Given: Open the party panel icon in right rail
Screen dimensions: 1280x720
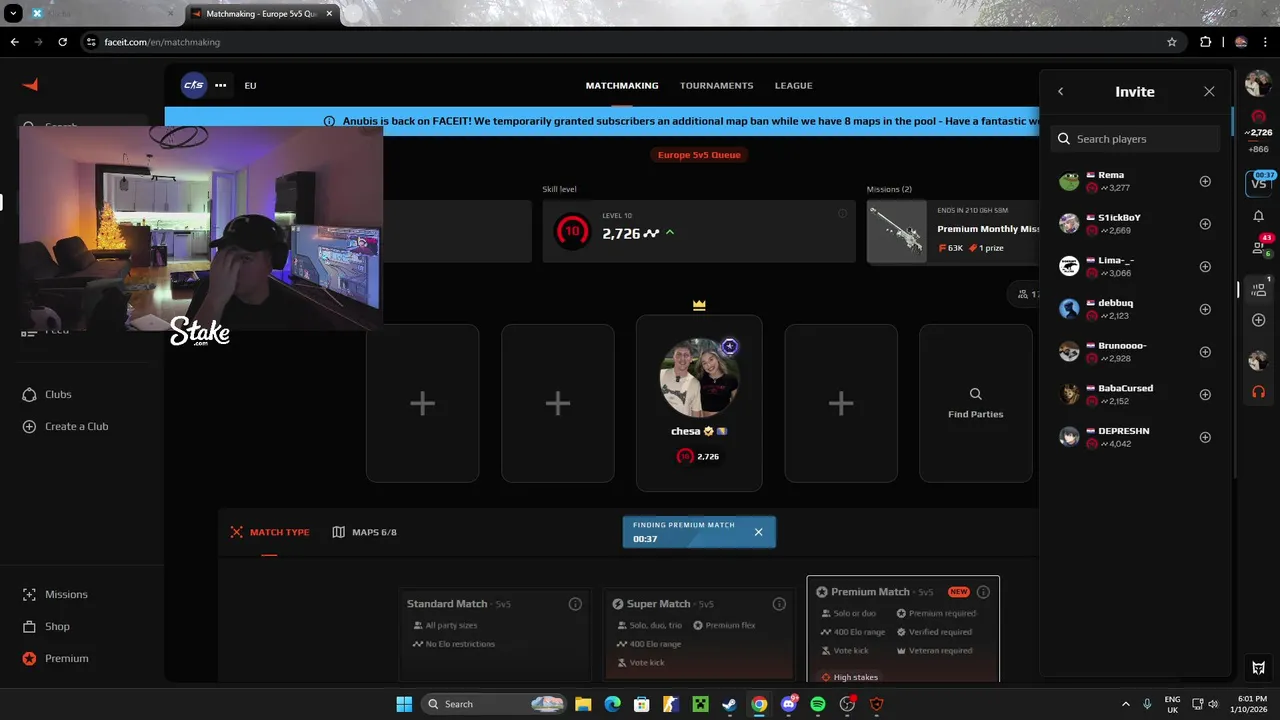Looking at the screenshot, I should click(1258, 289).
